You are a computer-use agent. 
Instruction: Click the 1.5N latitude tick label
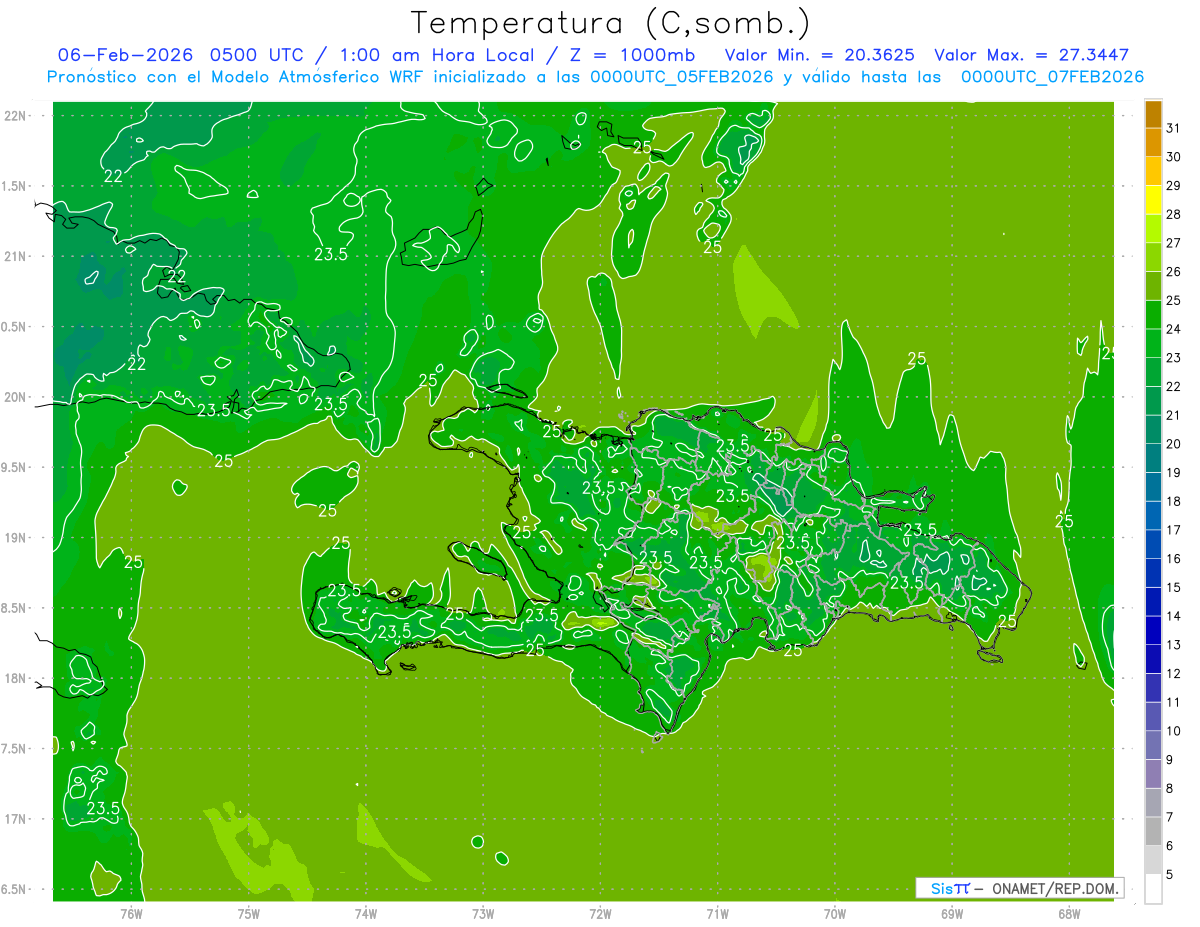pos(15,186)
